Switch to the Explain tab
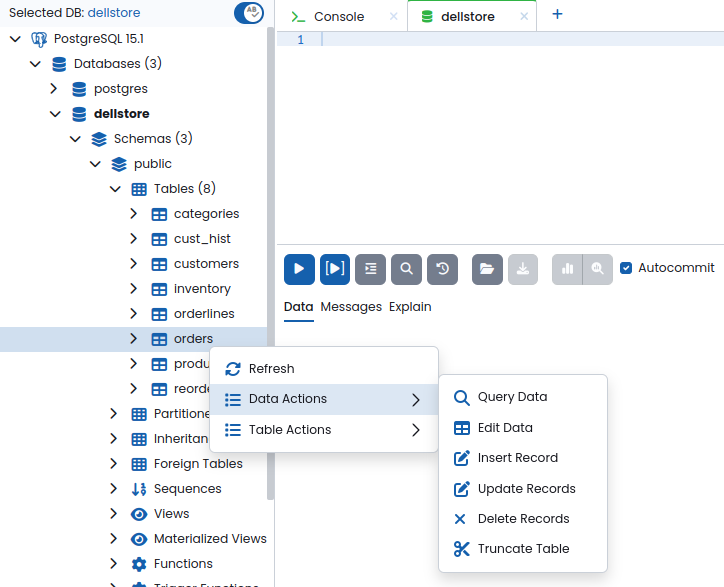724x587 pixels. (x=410, y=307)
